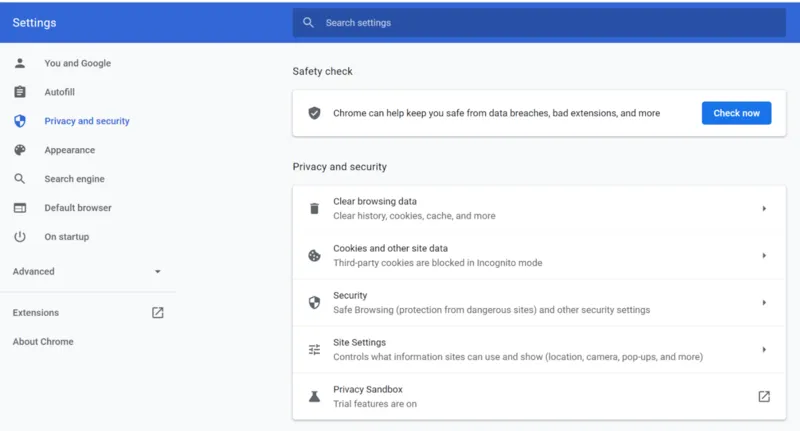The image size is (800, 431).
Task: Expand the Security row arrow
Action: click(764, 302)
